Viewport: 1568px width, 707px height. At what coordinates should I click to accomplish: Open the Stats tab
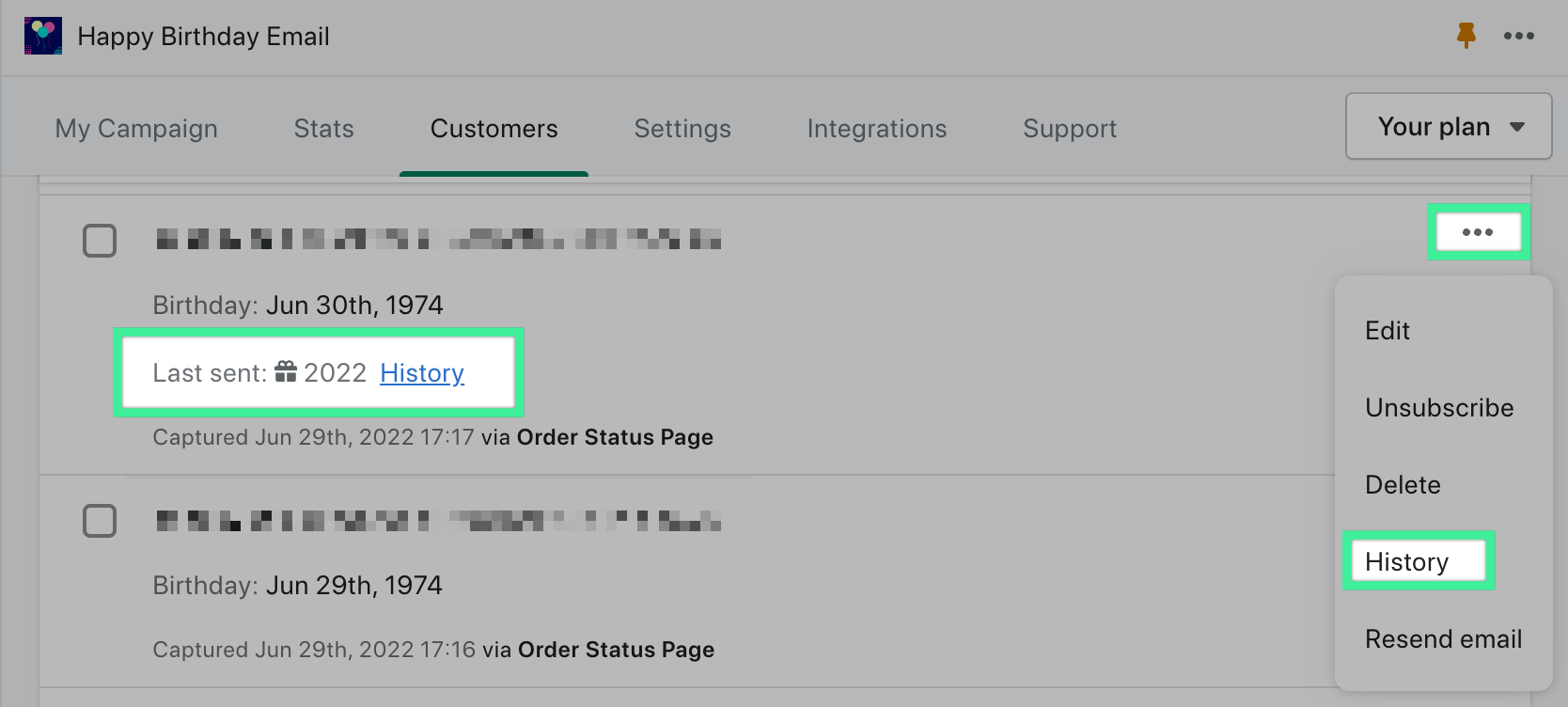(323, 129)
